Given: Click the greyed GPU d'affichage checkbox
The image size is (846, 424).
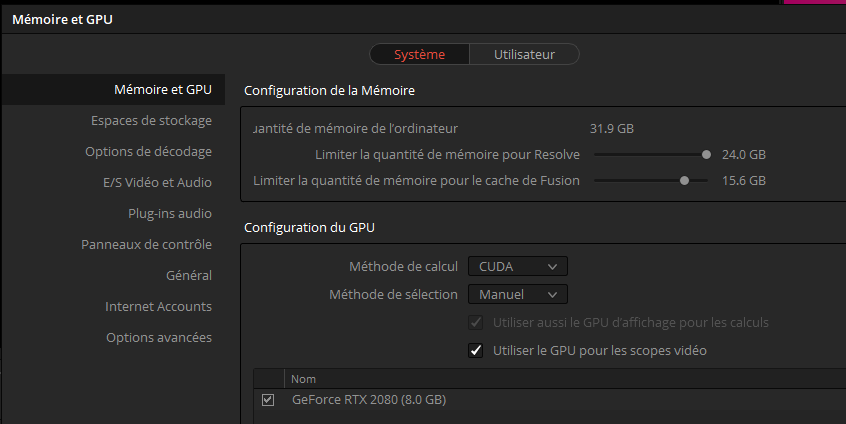Looking at the screenshot, I should [476, 323].
